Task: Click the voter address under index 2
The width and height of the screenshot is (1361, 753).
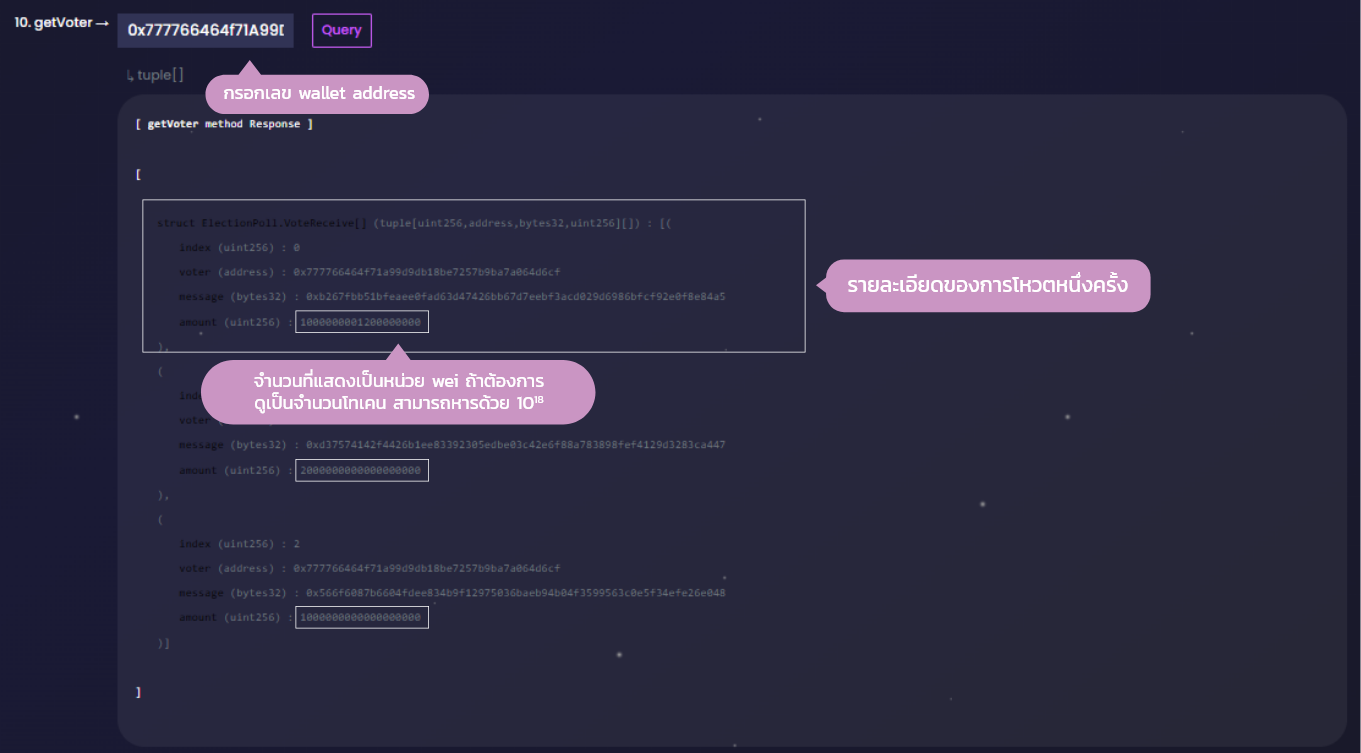Action: coord(427,568)
